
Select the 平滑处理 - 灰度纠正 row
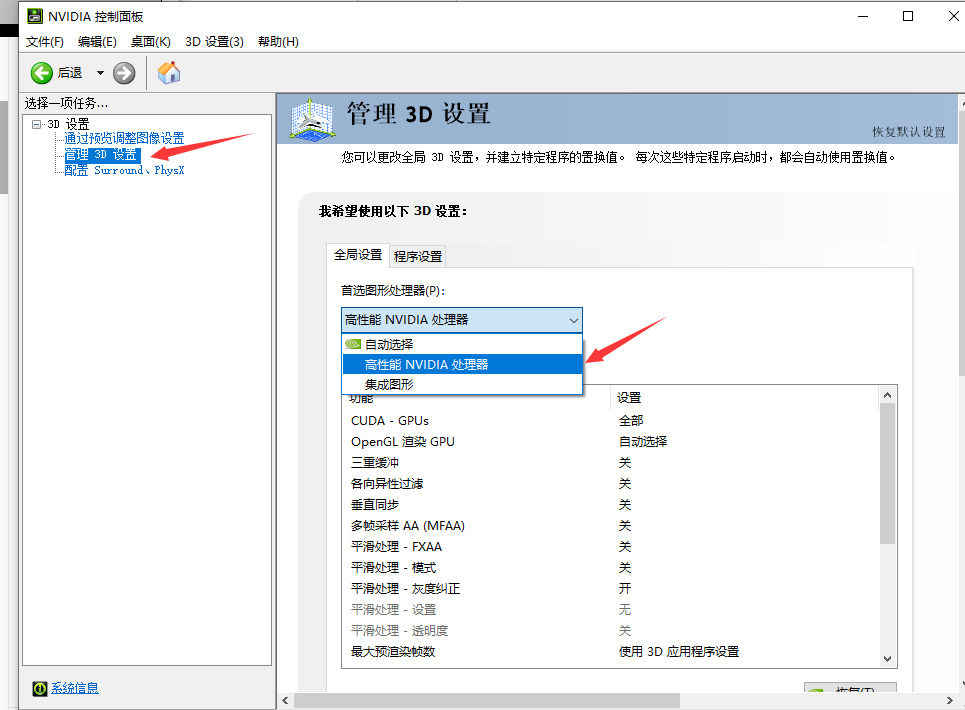609,588
